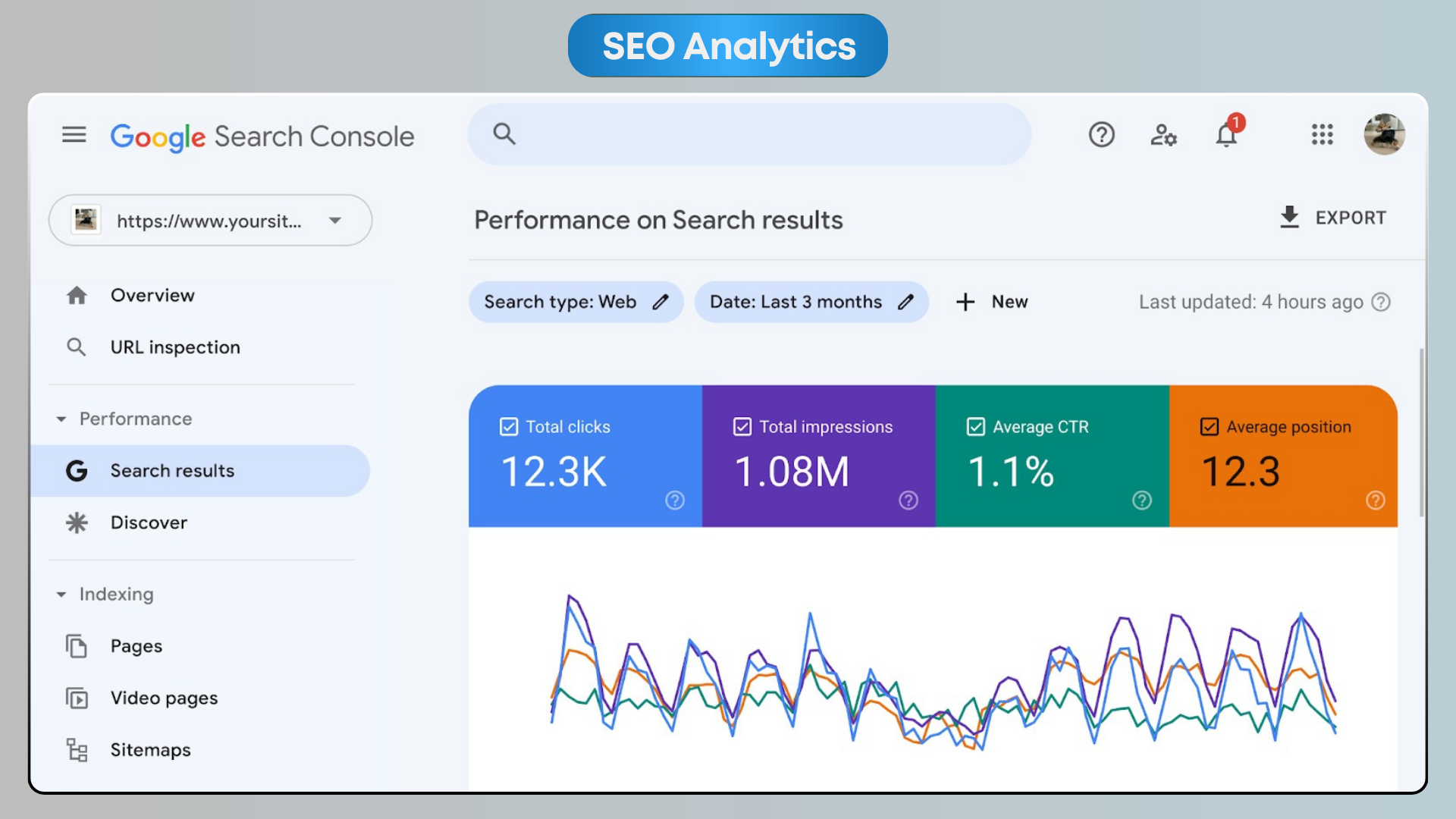Open the Google apps grid
This screenshot has height=819, width=1456.
(x=1322, y=135)
